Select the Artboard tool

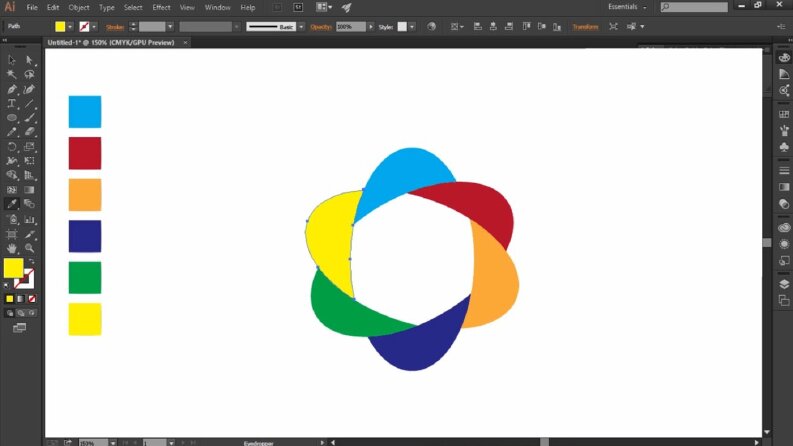pos(12,234)
